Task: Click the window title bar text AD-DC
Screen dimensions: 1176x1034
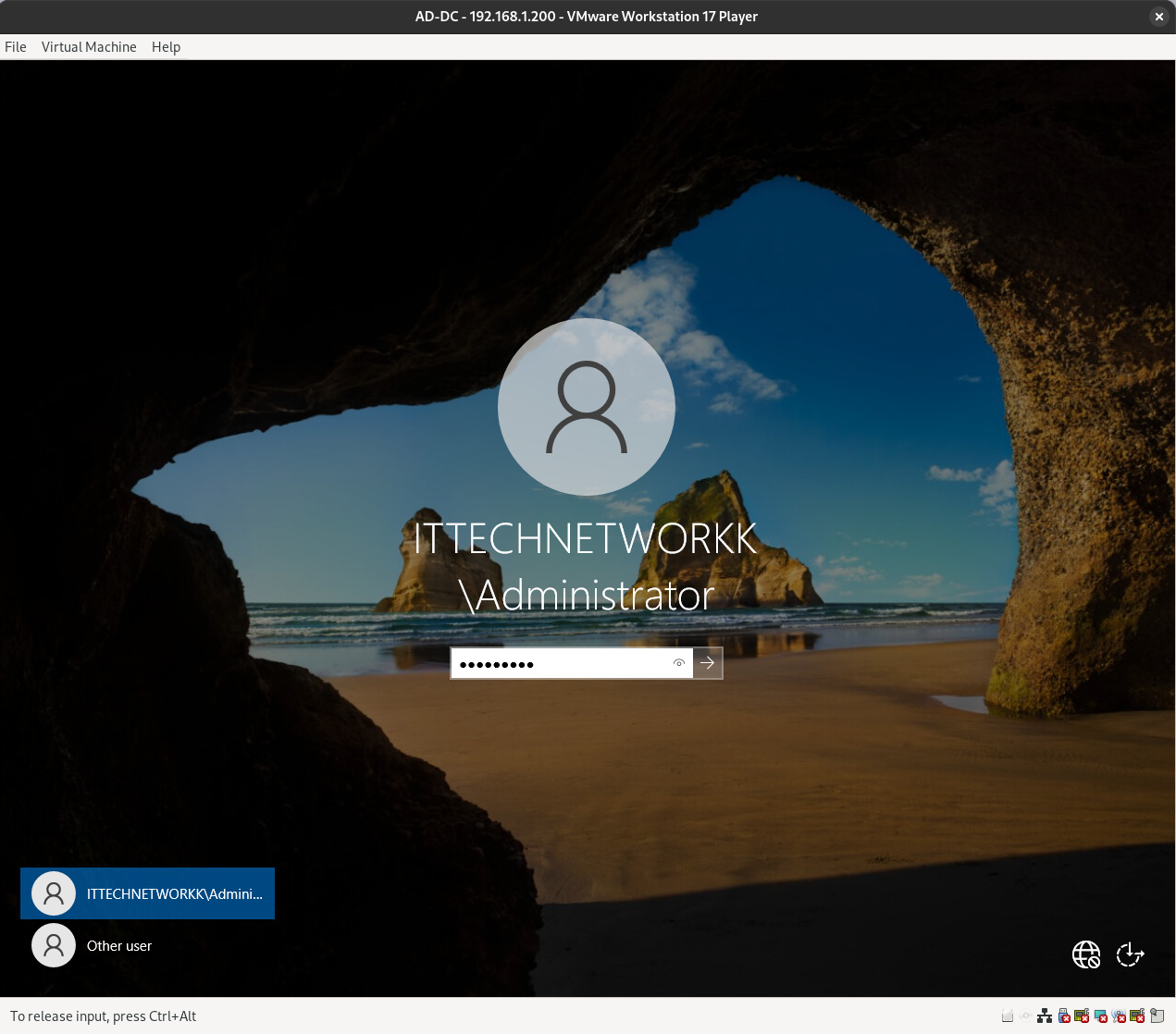Action: [x=587, y=17]
